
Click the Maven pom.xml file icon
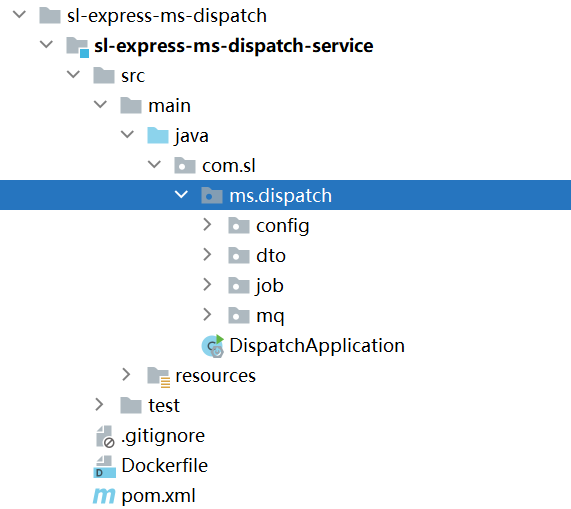pos(104,496)
